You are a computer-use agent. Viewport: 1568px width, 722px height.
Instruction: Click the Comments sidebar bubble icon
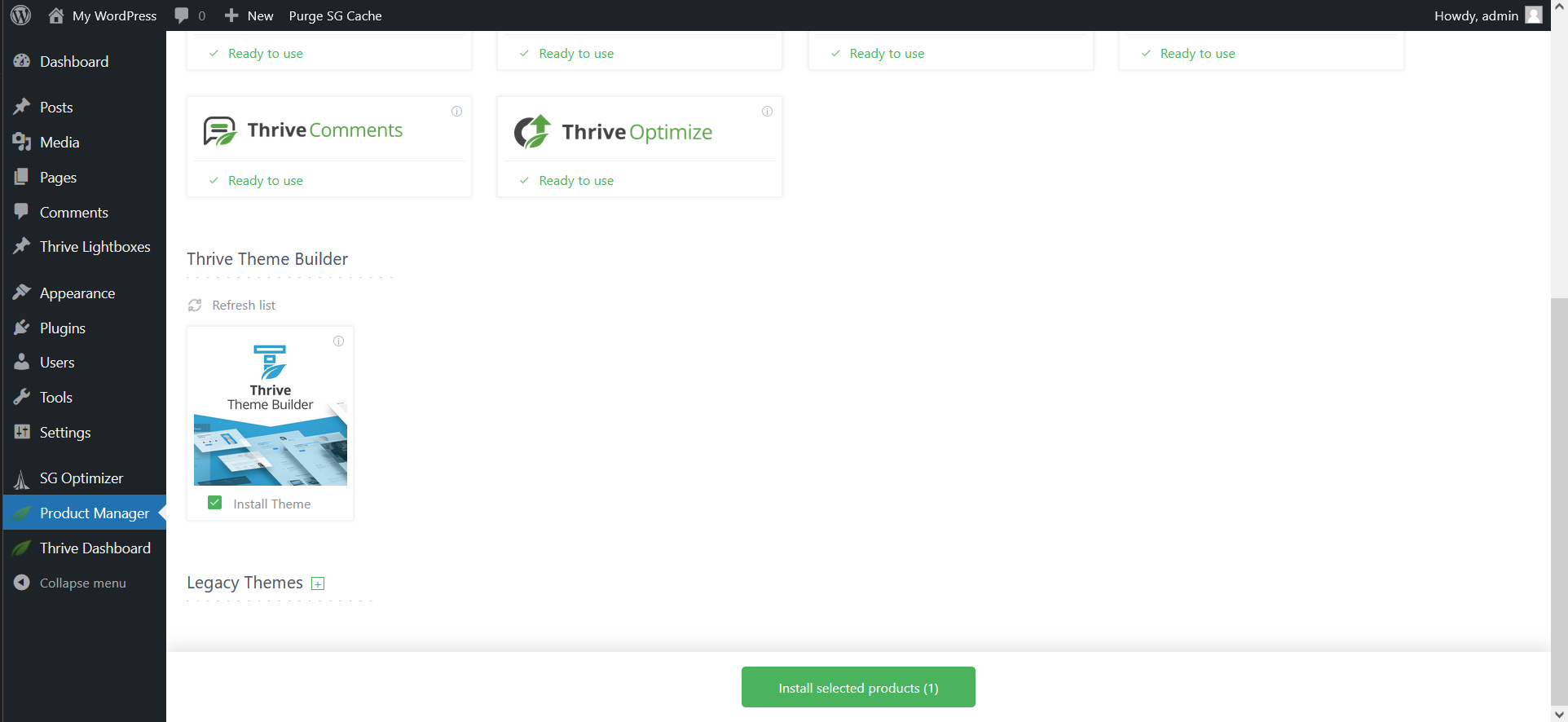point(22,212)
